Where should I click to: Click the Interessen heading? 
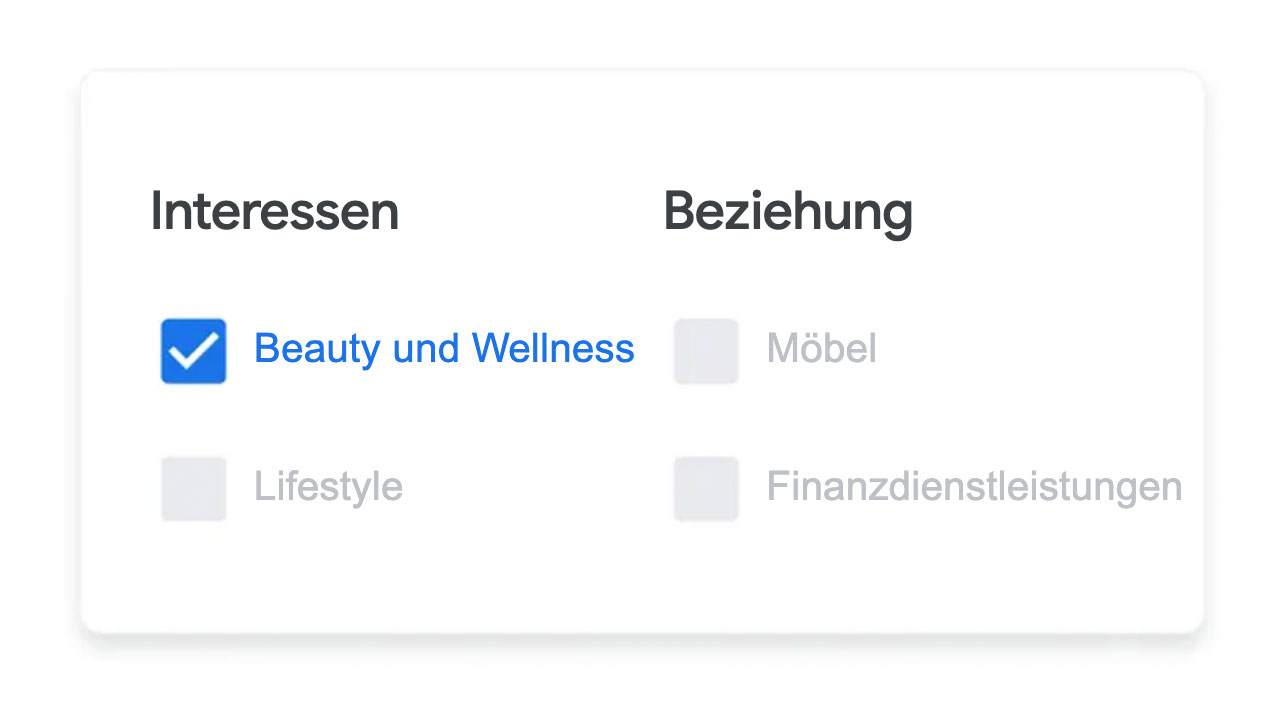275,212
